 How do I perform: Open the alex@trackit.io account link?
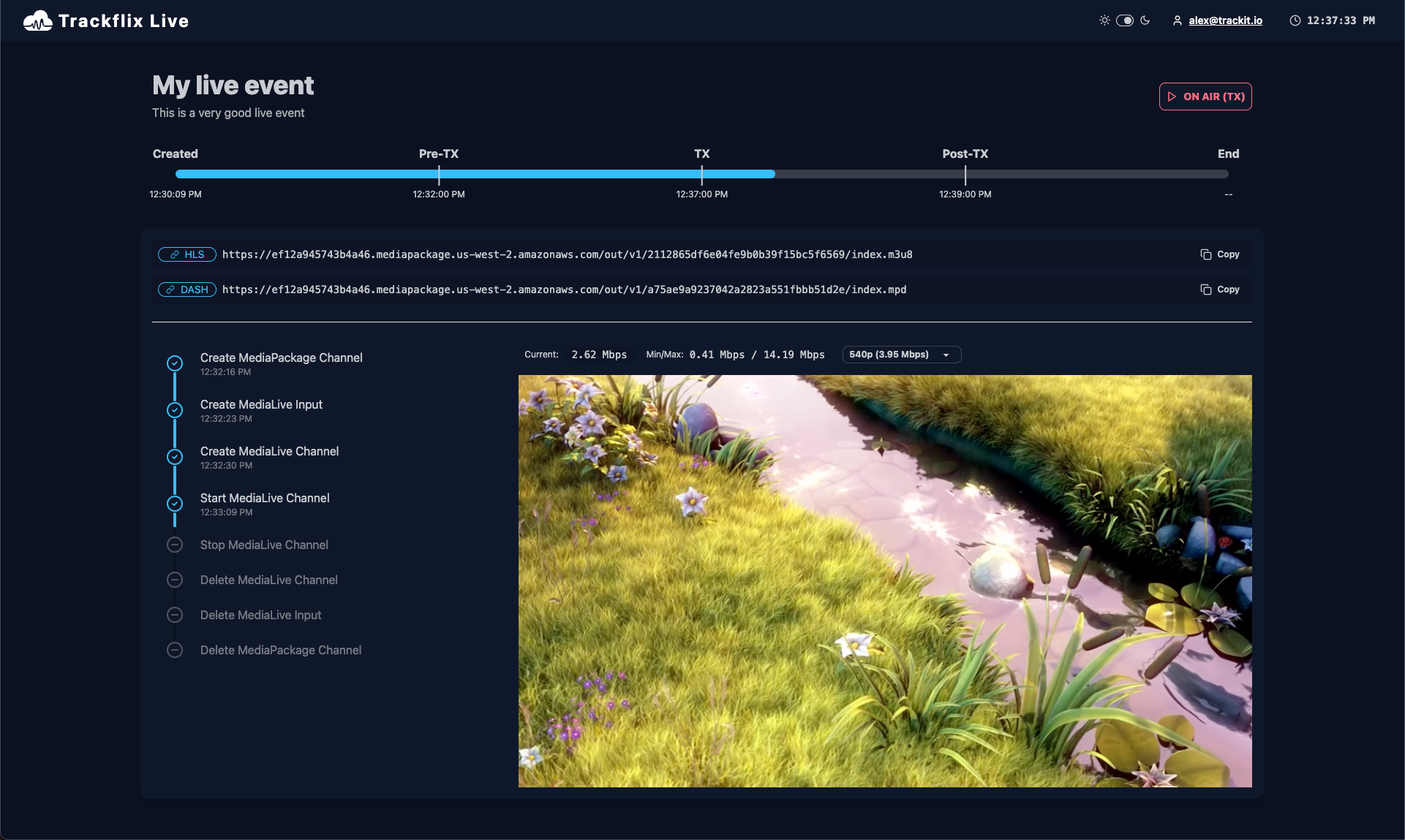(x=1225, y=20)
